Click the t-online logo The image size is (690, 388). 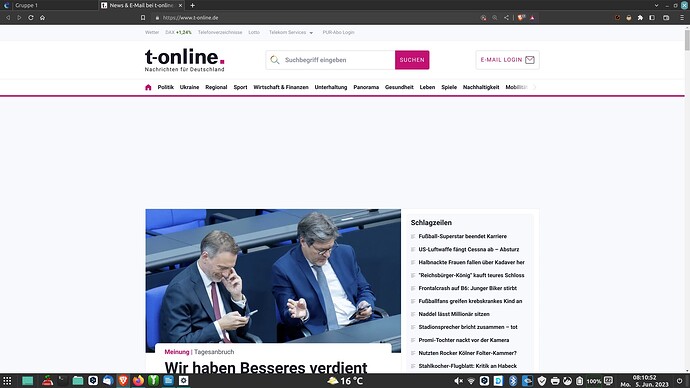point(185,60)
